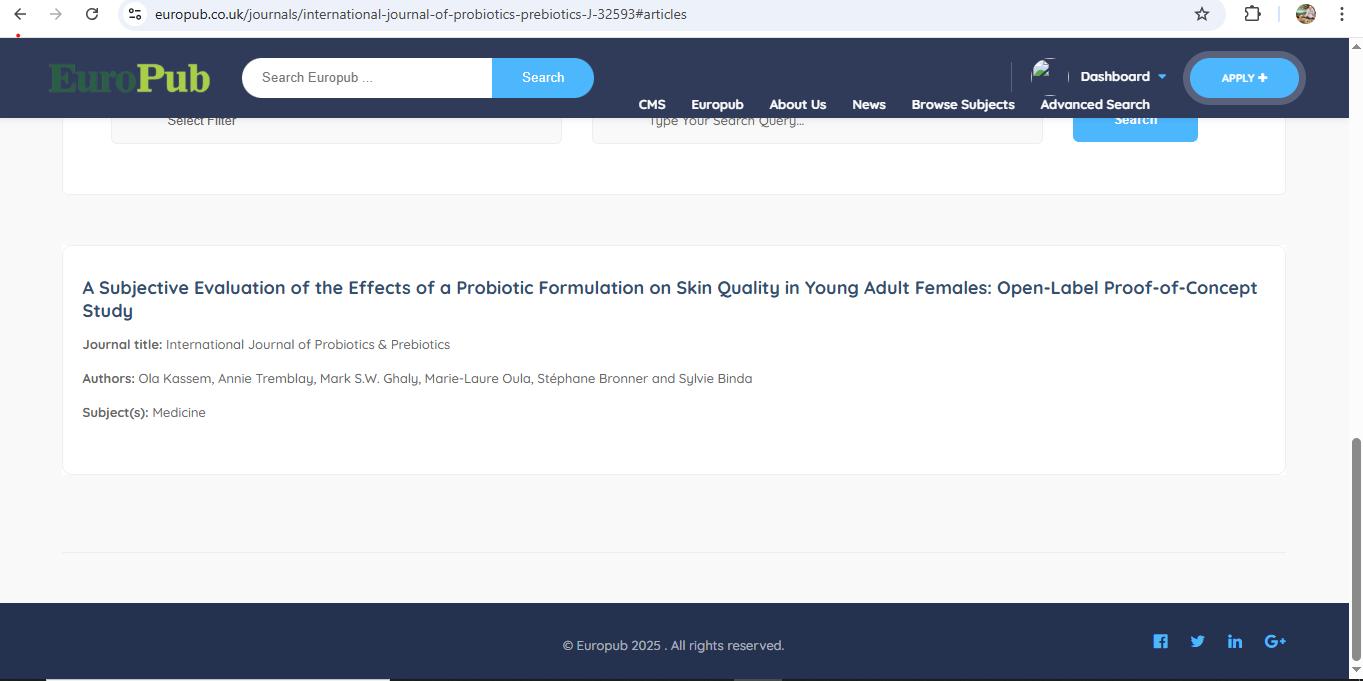
Task: Click the page vertical scrollbar thumb
Action: pyautogui.click(x=1356, y=550)
